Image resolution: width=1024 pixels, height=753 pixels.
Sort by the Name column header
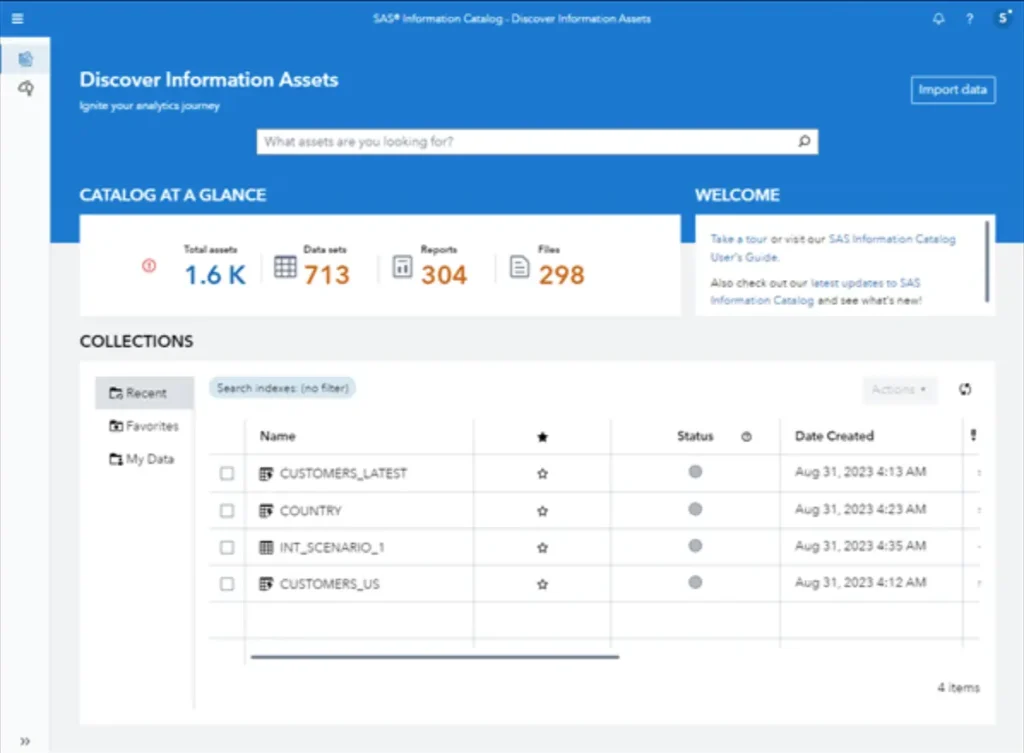278,436
